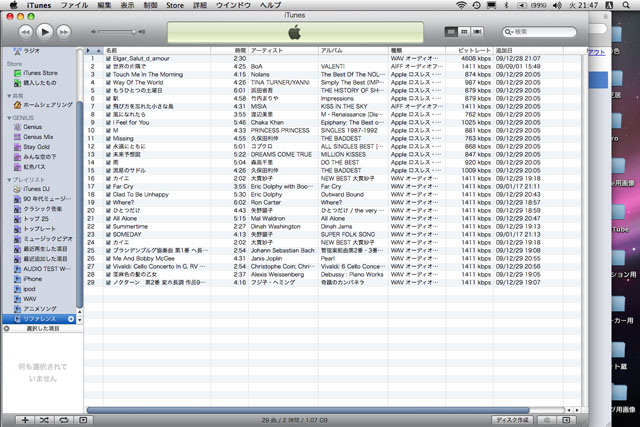Click the next track forward button
Viewport: 640px width, 427px height.
tap(64, 32)
